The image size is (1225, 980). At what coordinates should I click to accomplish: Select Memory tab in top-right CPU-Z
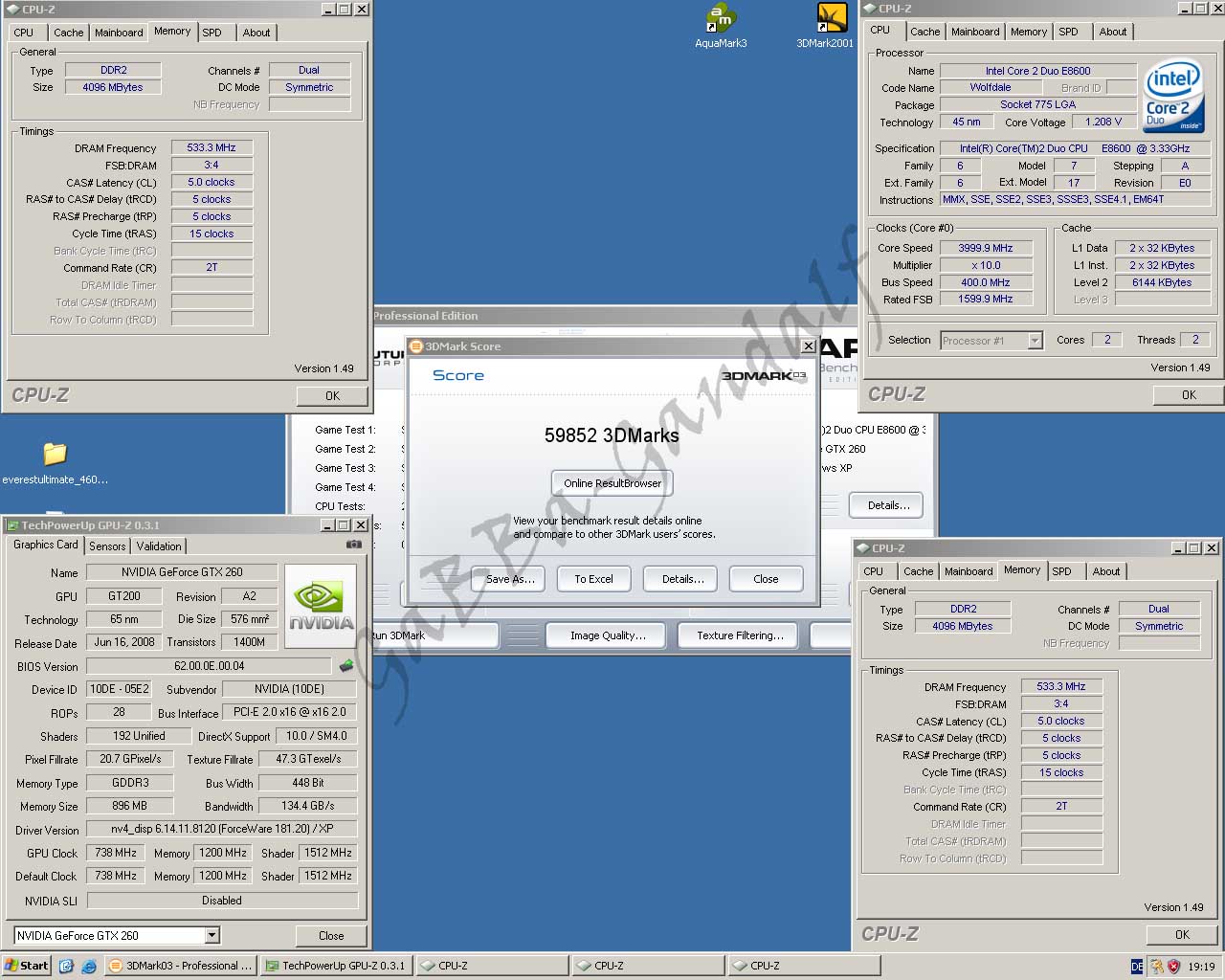1029,32
